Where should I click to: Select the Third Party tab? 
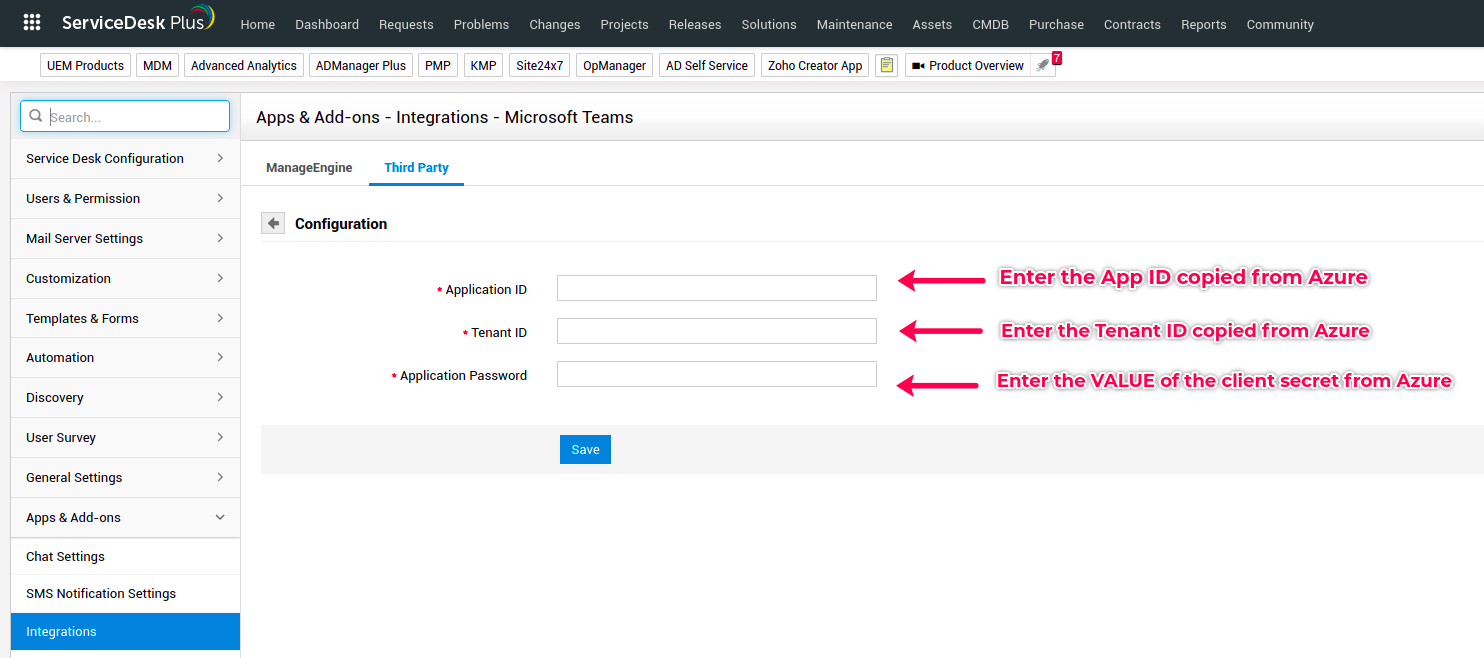point(416,167)
